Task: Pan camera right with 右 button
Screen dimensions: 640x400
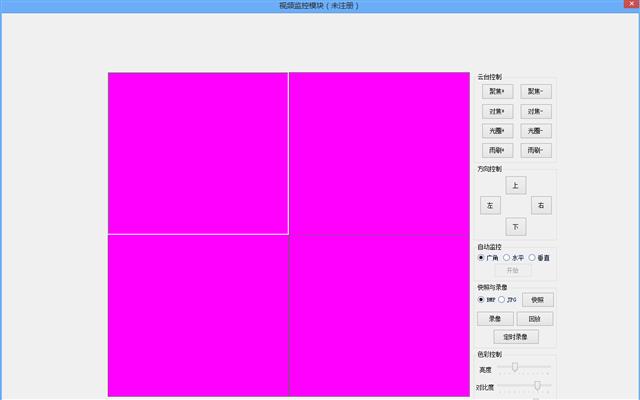Action: coord(541,205)
